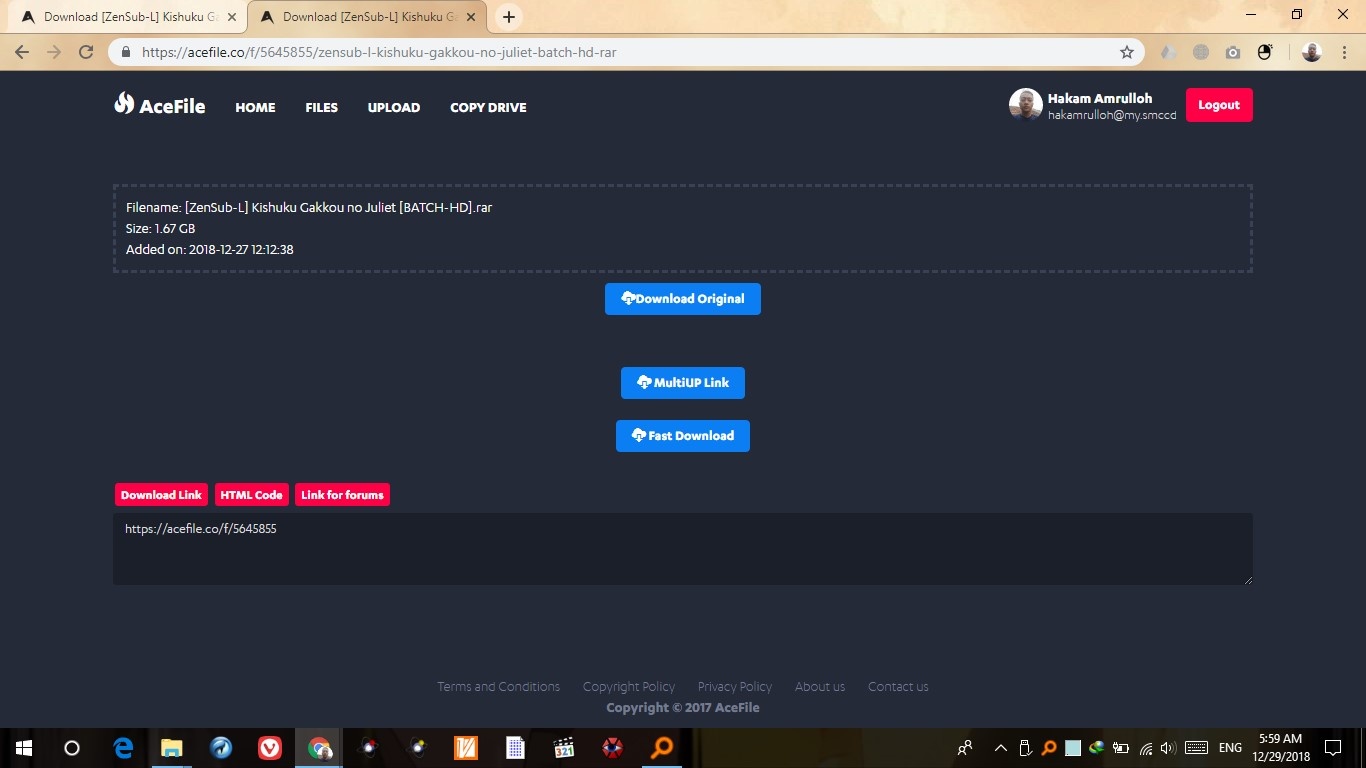Image resolution: width=1366 pixels, height=768 pixels.
Task: Reload the page using the refresh icon
Action: pyautogui.click(x=86, y=52)
